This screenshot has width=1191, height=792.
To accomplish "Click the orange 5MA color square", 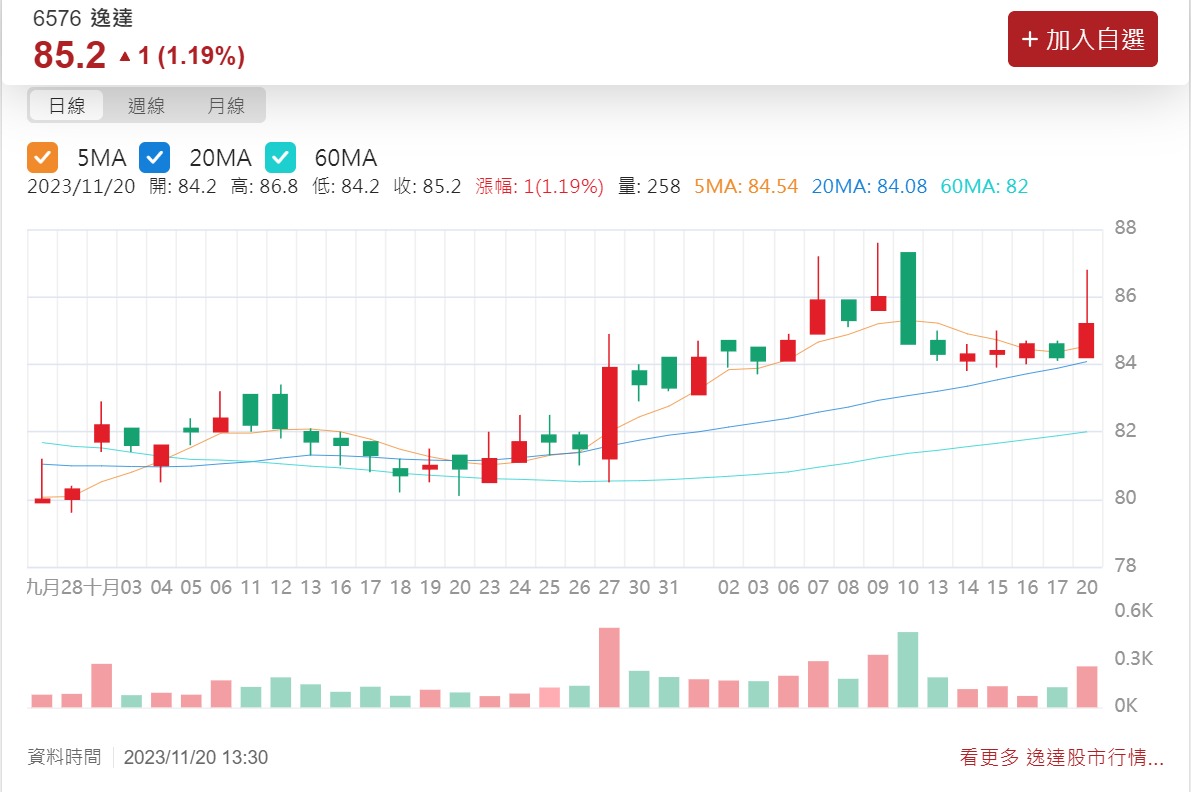I will point(43,157).
